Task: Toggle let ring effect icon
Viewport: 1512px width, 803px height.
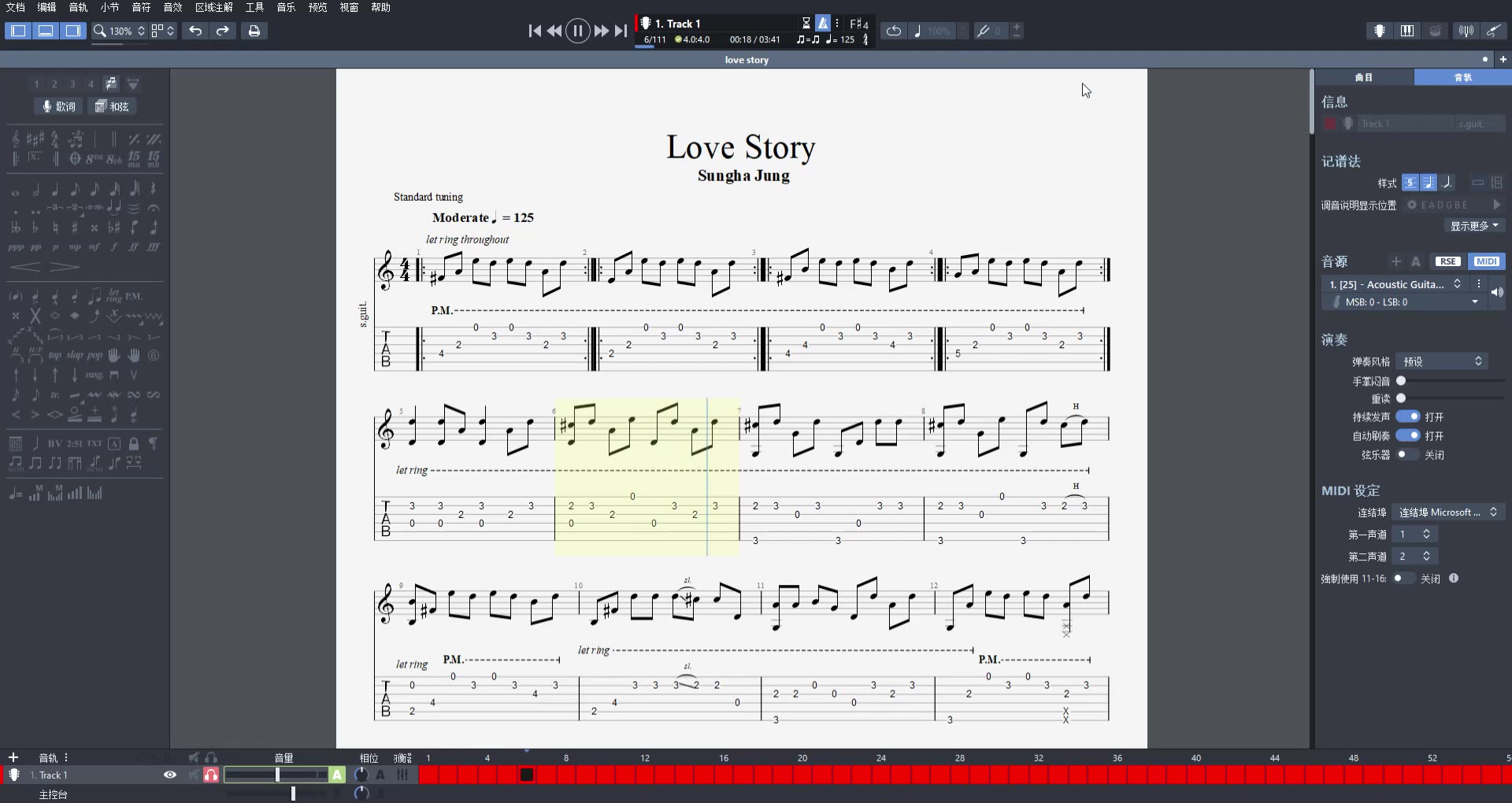Action: tap(114, 296)
